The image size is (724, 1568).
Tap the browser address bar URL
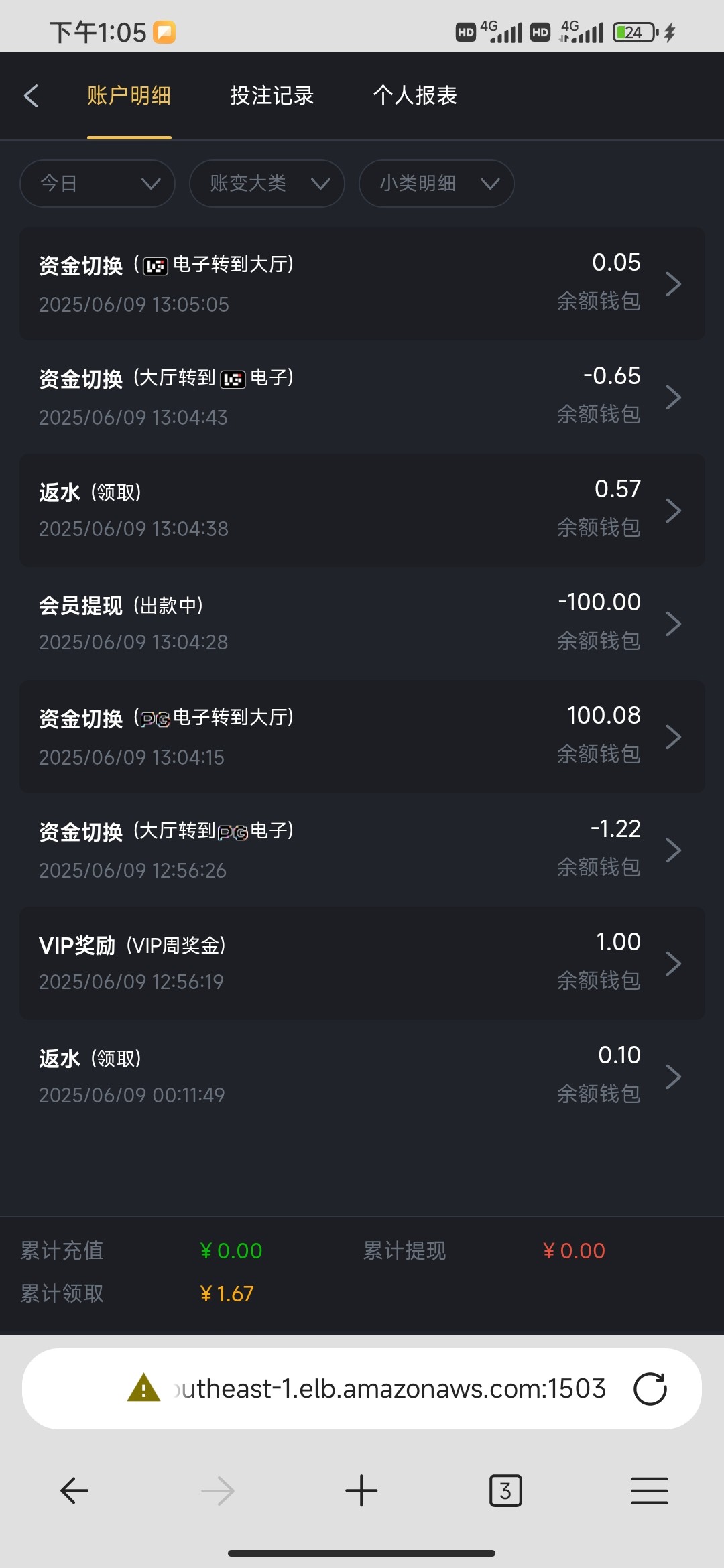(x=389, y=1388)
